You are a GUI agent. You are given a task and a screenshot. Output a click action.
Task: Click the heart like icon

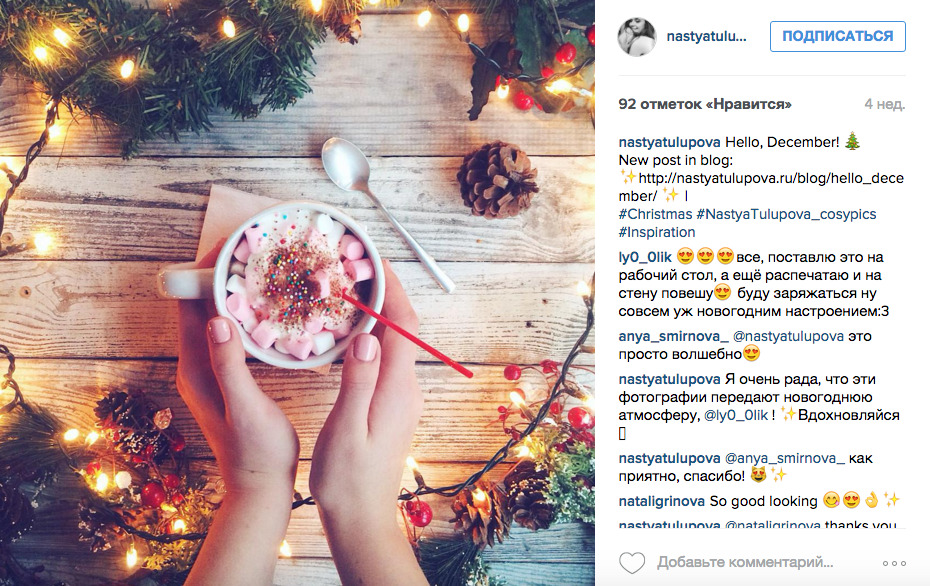point(632,563)
